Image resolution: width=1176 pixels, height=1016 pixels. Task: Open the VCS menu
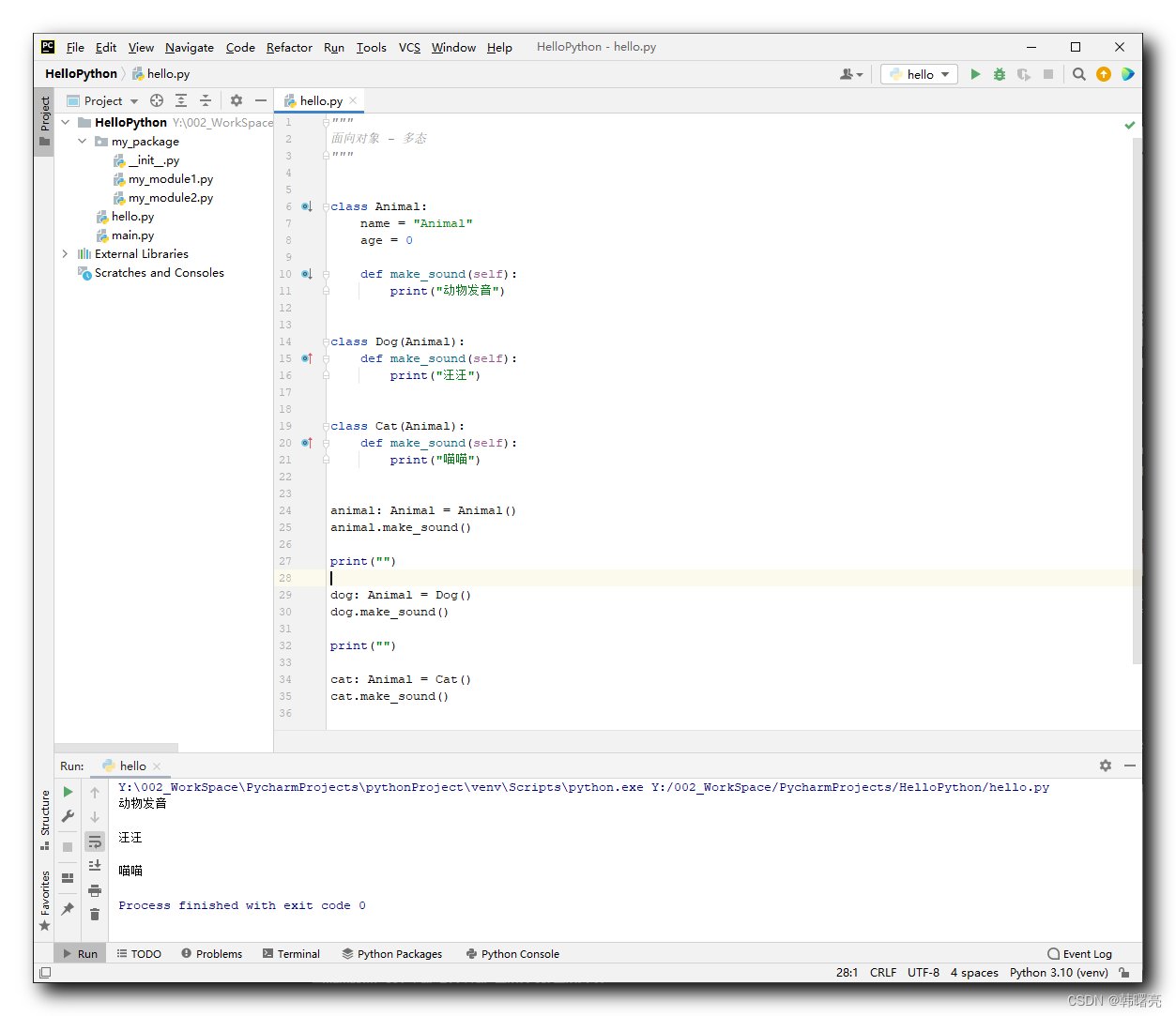point(409,47)
